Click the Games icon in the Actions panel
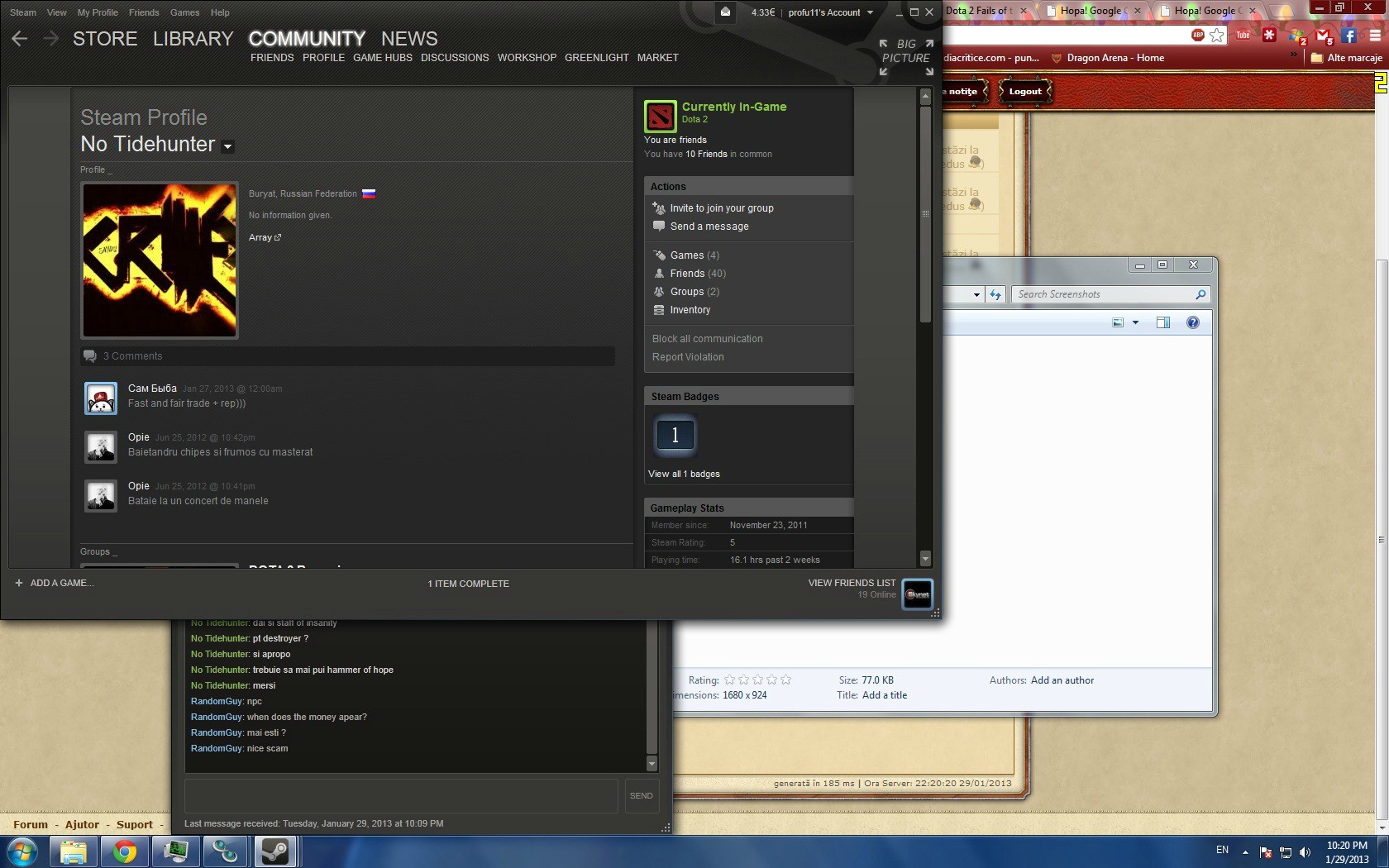 (x=659, y=255)
